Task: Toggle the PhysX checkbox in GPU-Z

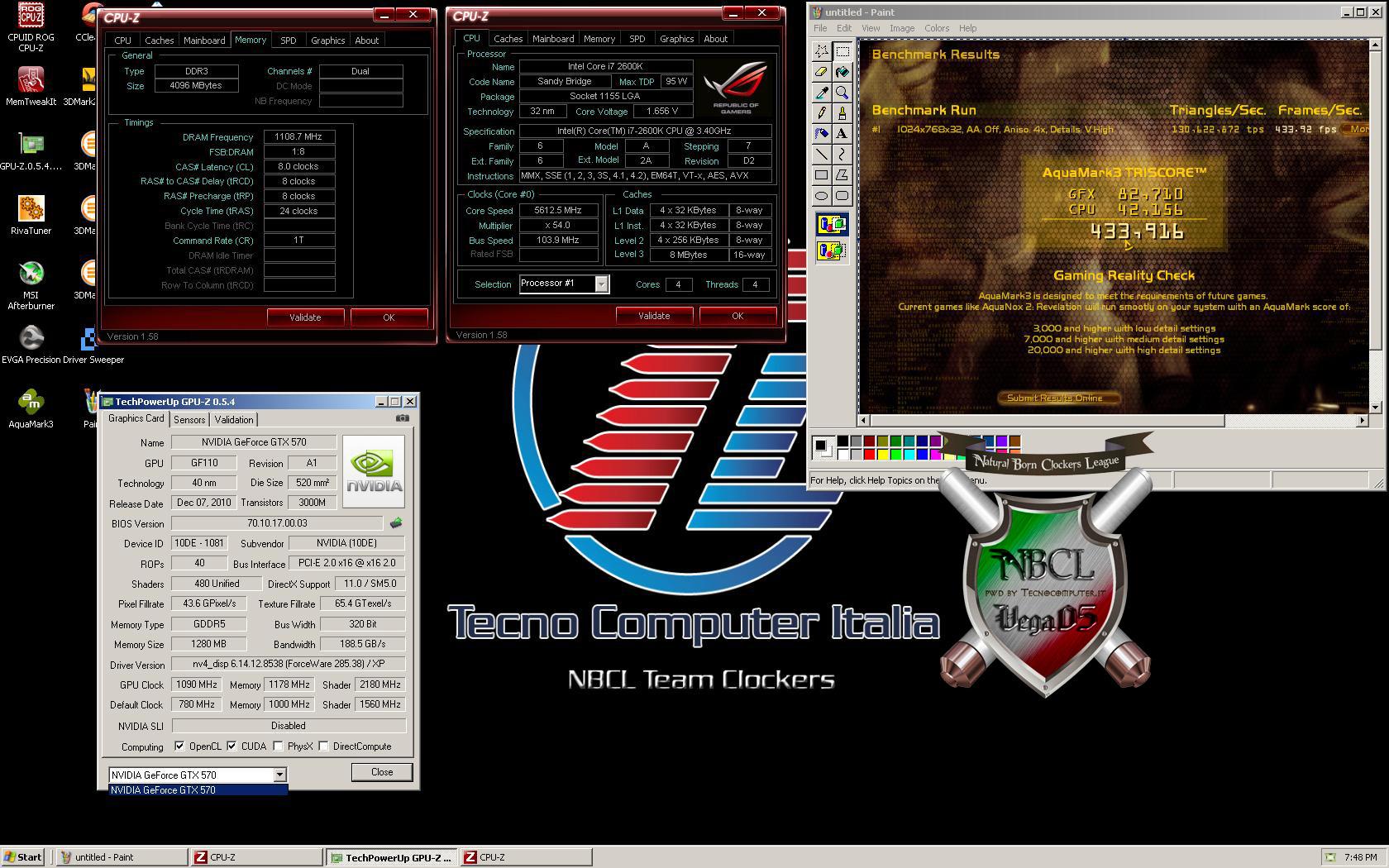Action: point(279,746)
